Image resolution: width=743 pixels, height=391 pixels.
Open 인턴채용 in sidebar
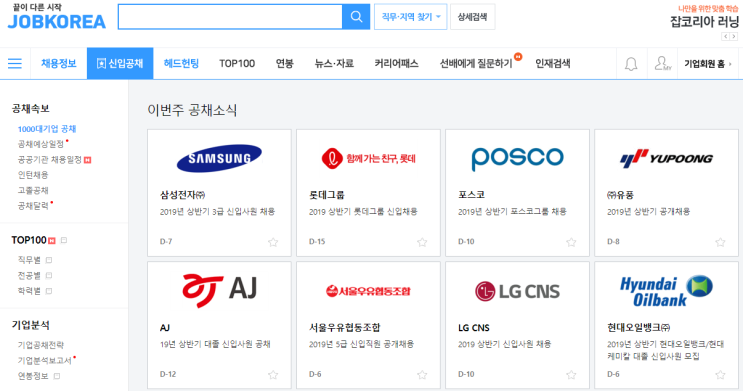33,175
